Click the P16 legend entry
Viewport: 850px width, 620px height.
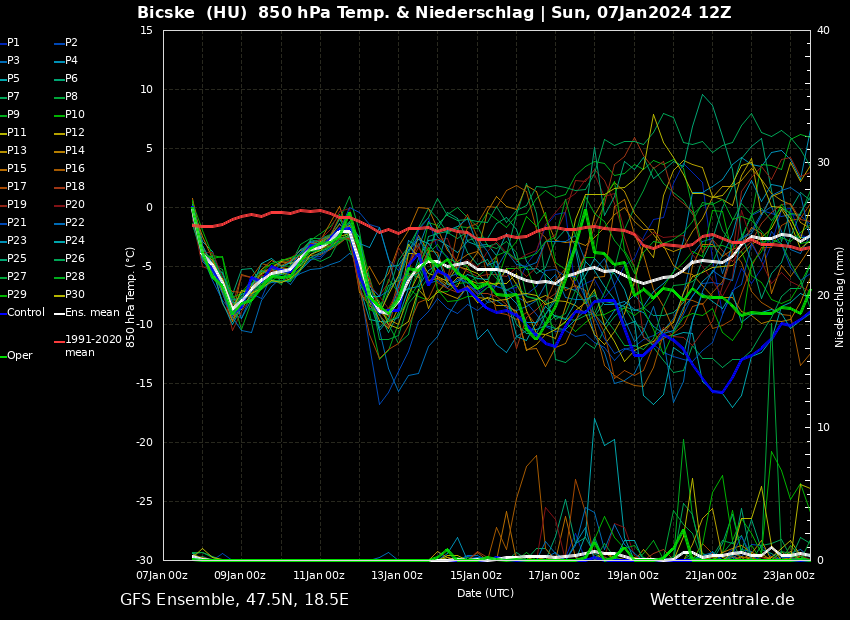click(x=75, y=169)
